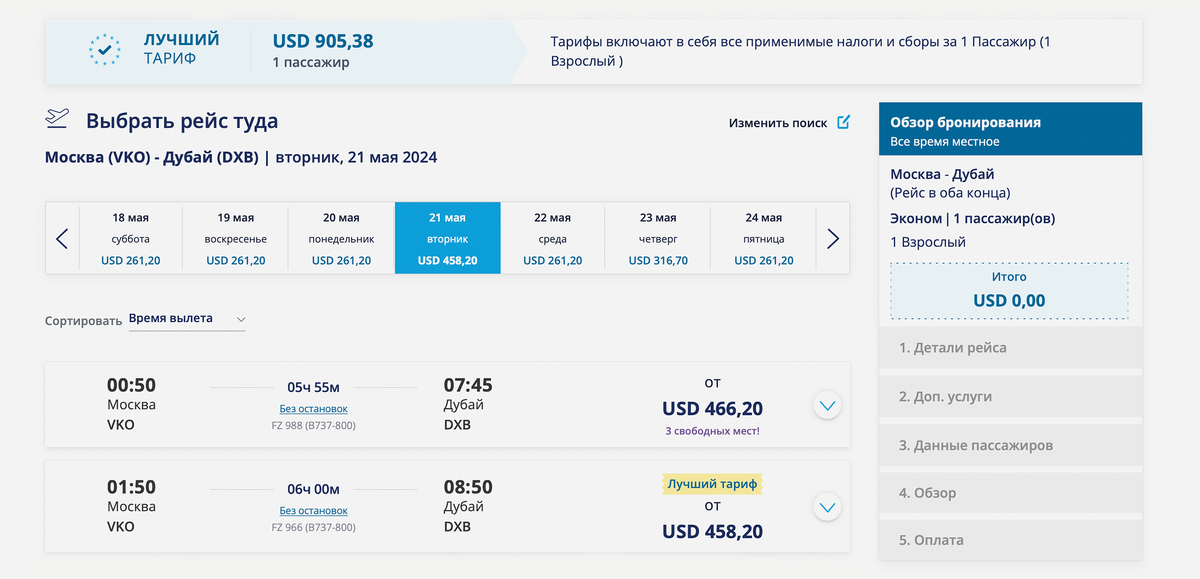
Task: Click the best fare checkmark badge icon
Action: pos(104,49)
